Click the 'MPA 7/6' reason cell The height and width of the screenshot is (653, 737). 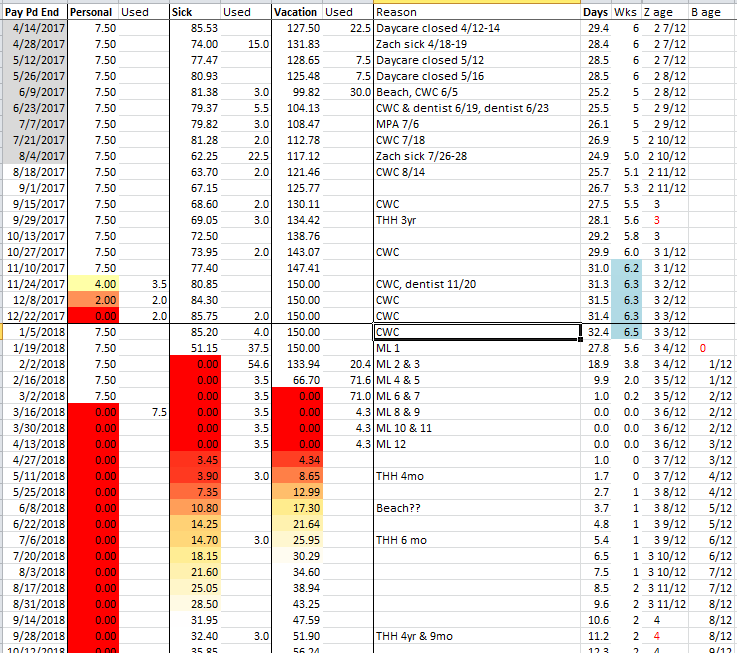pos(477,124)
